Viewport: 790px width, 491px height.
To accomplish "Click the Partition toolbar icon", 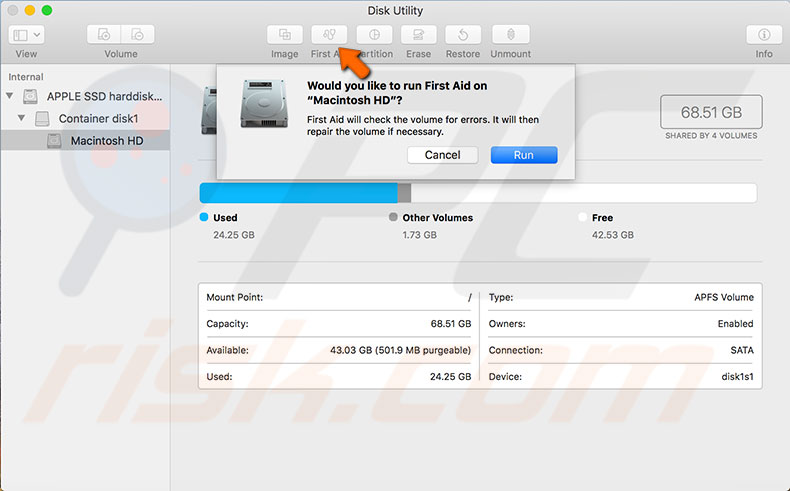I will click(x=374, y=34).
